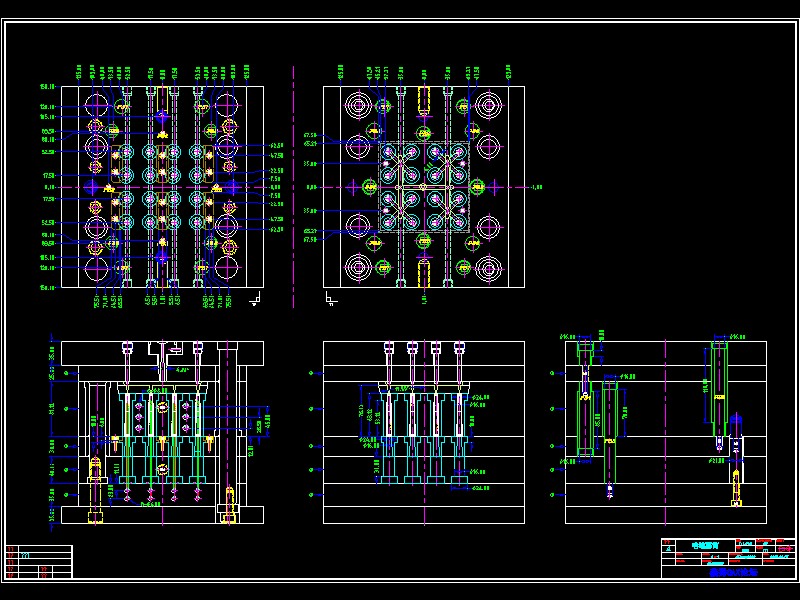Select the revision table in the bottom-left corner
Image resolution: width=800 pixels, height=600 pixels.
click(39, 561)
